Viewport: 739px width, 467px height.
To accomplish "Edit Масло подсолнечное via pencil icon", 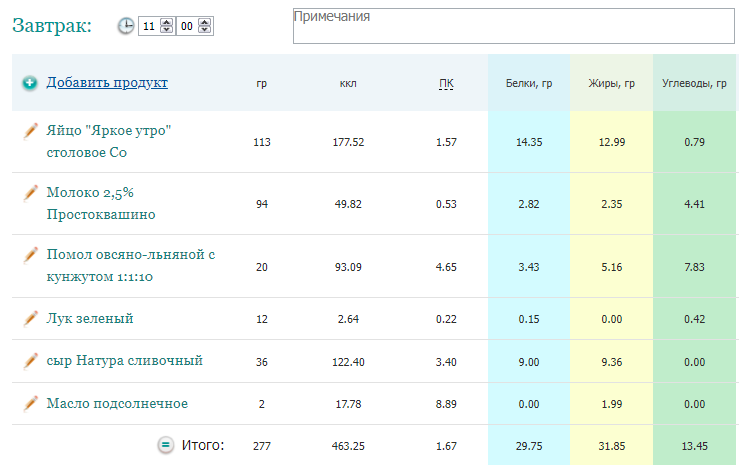I will point(31,404).
